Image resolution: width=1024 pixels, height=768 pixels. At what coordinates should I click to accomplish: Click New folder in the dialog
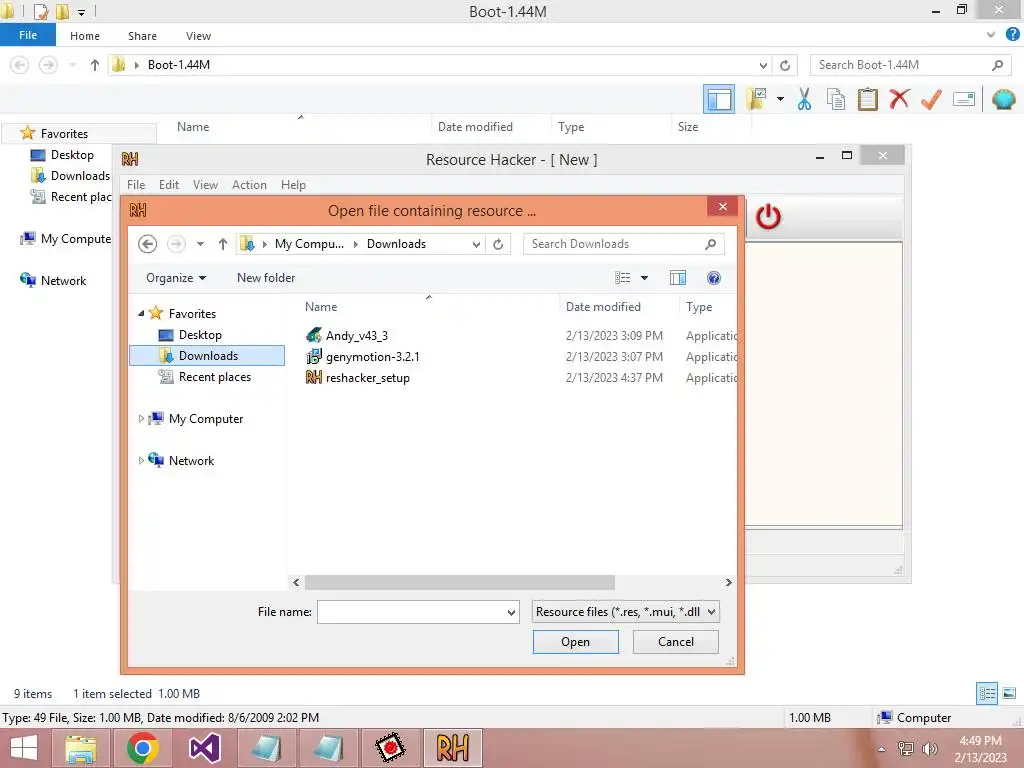click(266, 278)
